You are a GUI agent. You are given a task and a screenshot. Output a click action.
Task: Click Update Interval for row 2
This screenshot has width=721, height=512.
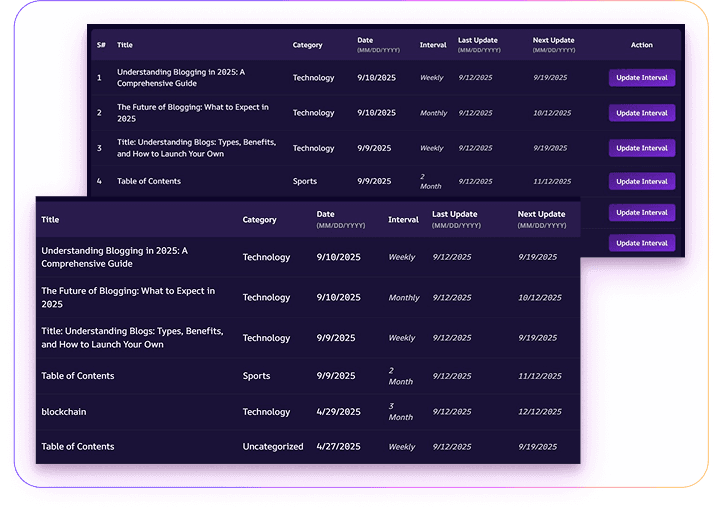tap(642, 113)
